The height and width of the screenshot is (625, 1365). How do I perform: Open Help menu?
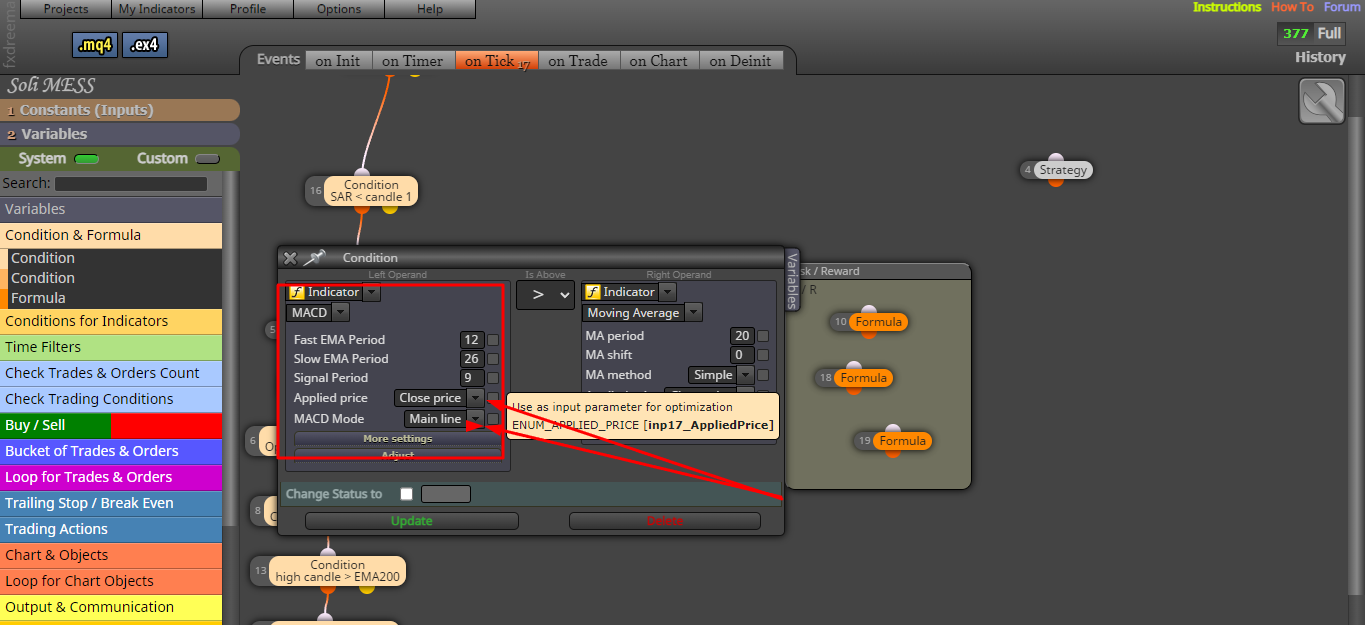430,9
